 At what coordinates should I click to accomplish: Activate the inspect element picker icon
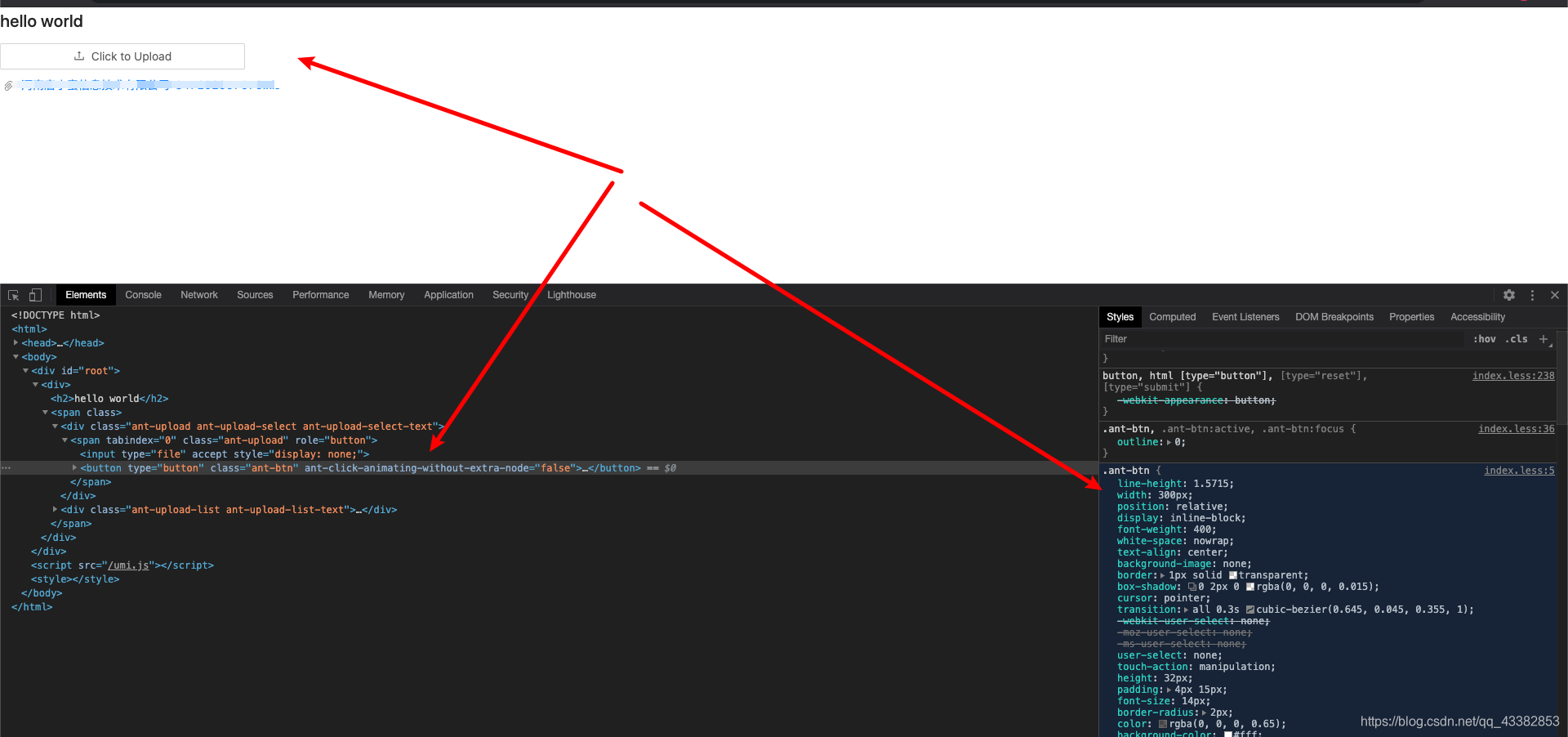coord(14,295)
